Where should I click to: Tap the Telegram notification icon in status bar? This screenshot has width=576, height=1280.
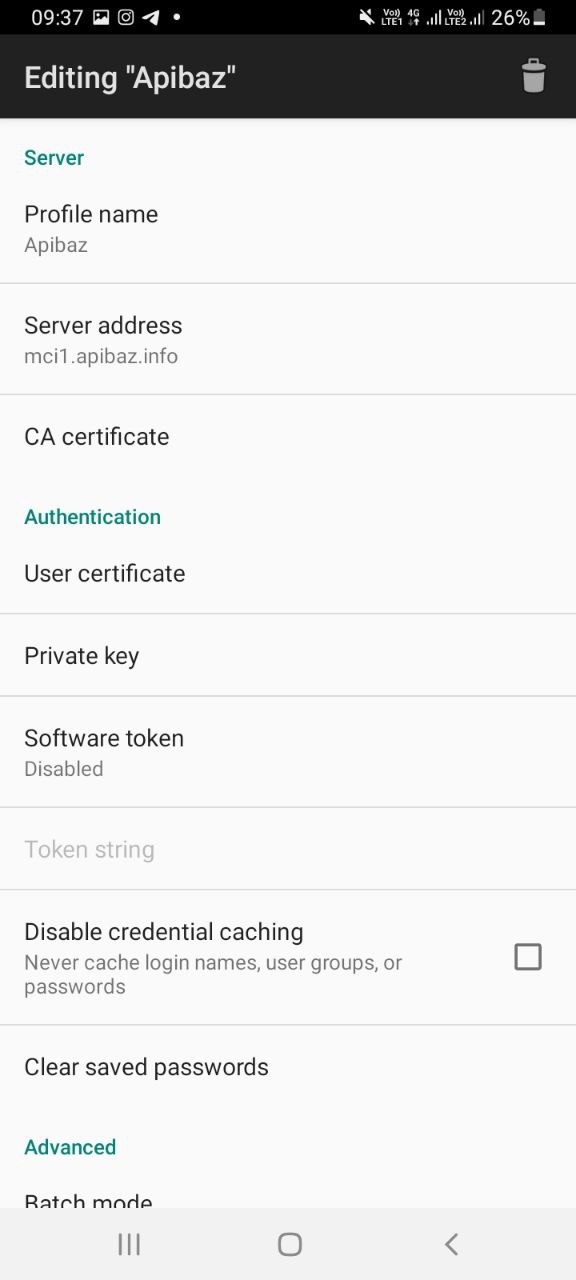point(151,17)
